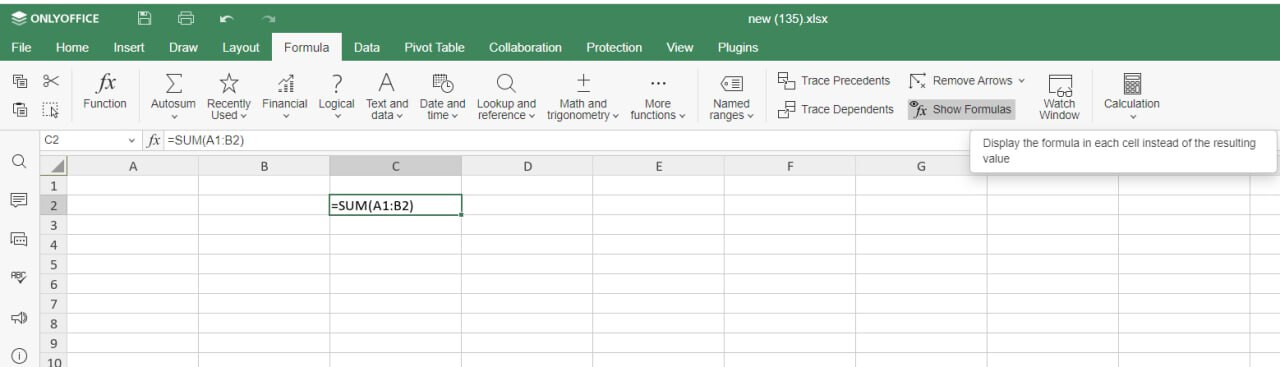Open the Search panel in sidebar
1280x367 pixels.
pyautogui.click(x=19, y=161)
